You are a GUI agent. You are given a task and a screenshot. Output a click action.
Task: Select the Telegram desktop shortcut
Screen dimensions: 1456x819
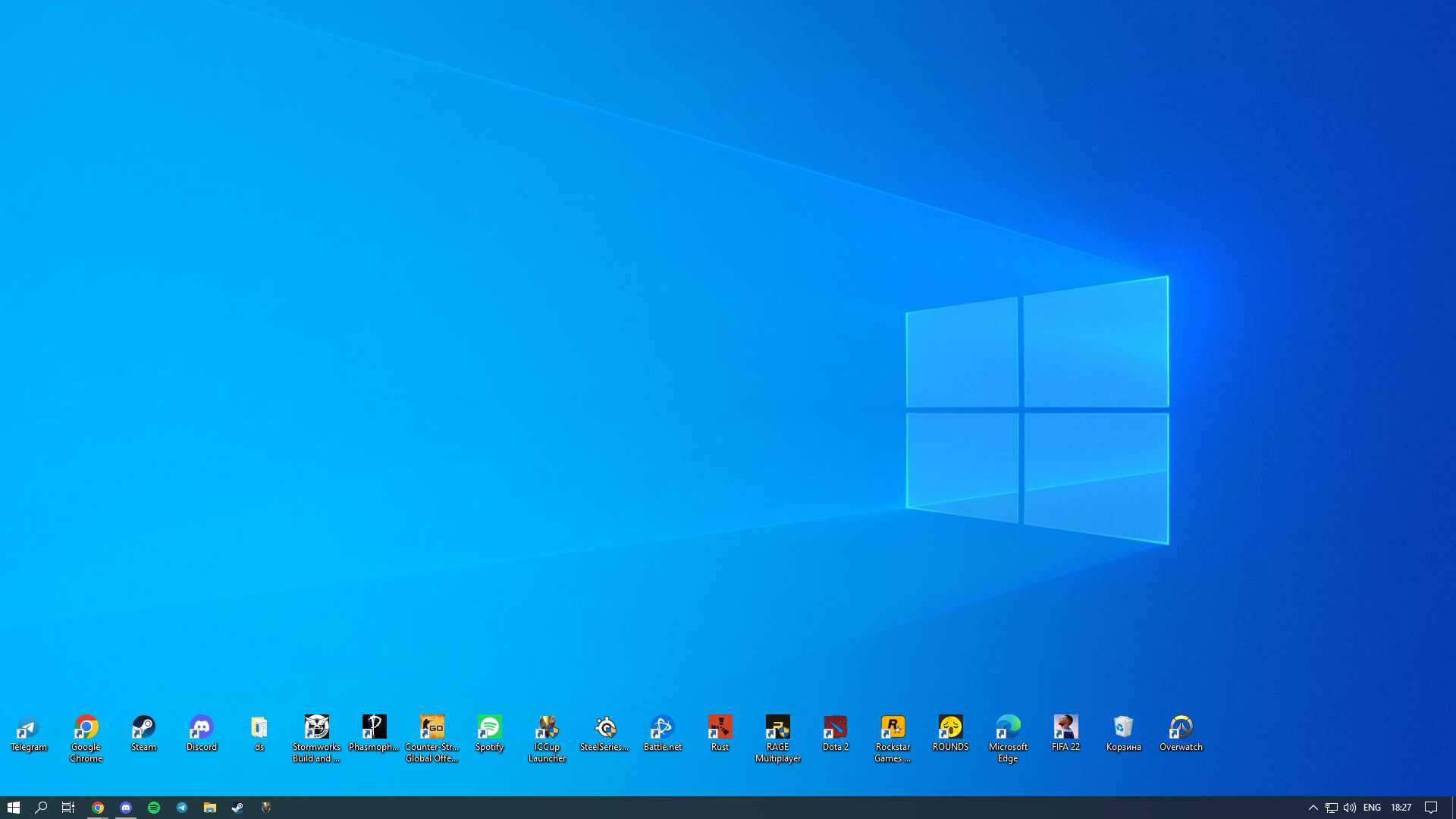[x=28, y=733]
